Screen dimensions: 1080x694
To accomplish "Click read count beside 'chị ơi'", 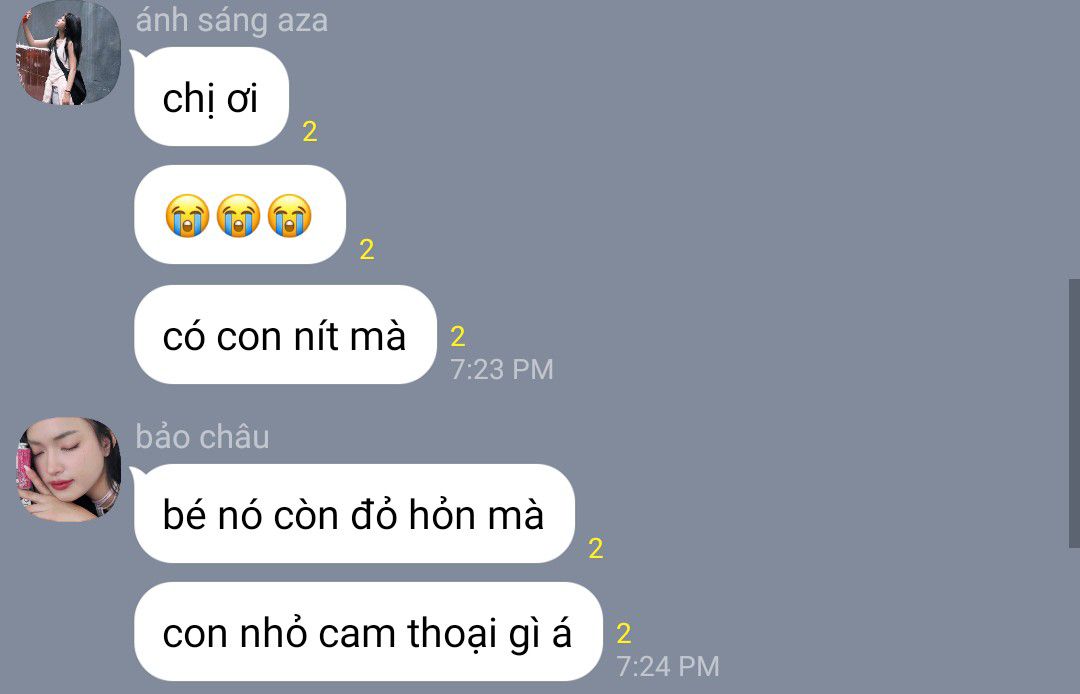I will point(310,132).
